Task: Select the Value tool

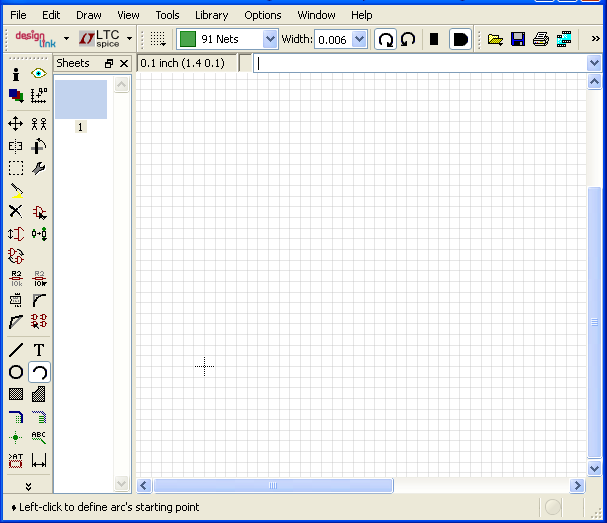Action: [39, 278]
